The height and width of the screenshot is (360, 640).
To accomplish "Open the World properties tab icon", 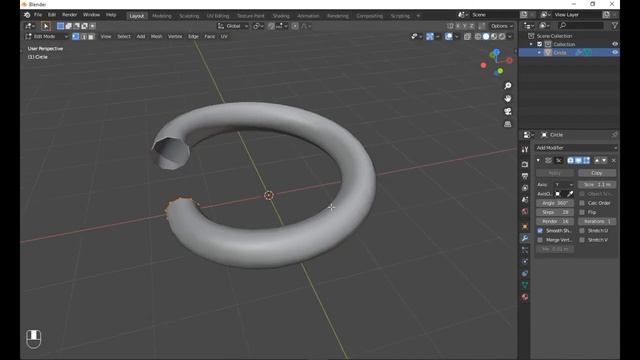I will pyautogui.click(x=525, y=212).
